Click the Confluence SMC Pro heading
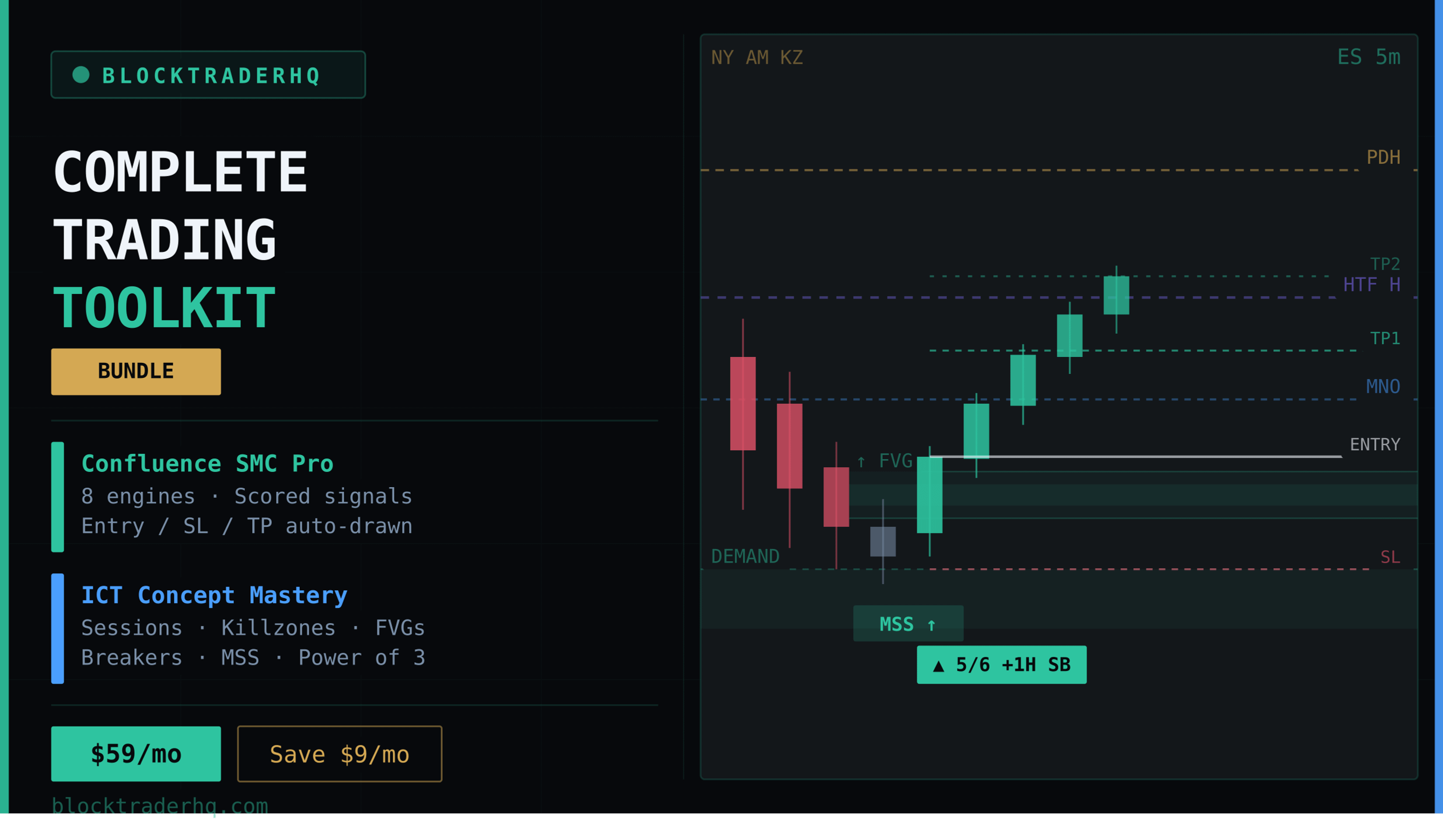The height and width of the screenshot is (840, 1443). [207, 464]
